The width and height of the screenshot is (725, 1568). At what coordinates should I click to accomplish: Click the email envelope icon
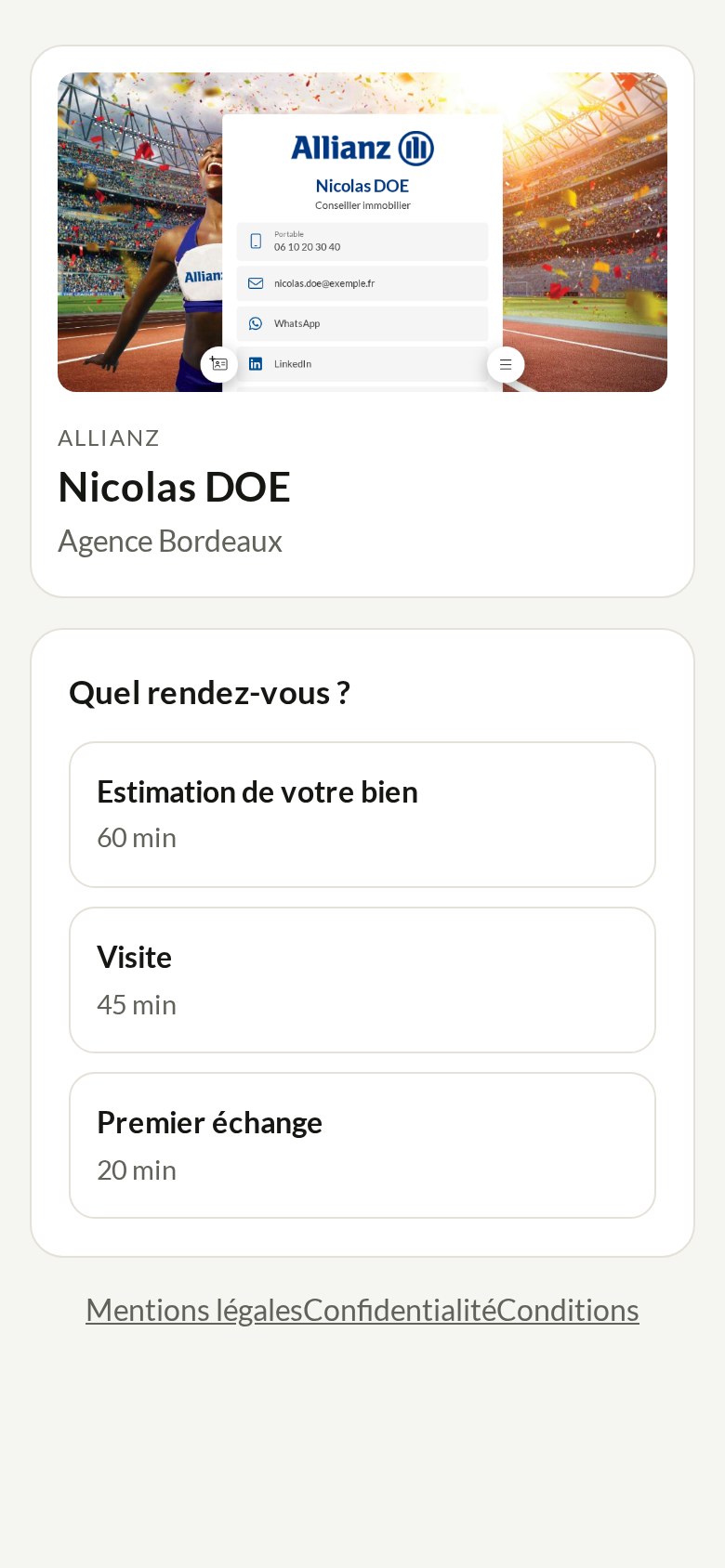click(256, 283)
